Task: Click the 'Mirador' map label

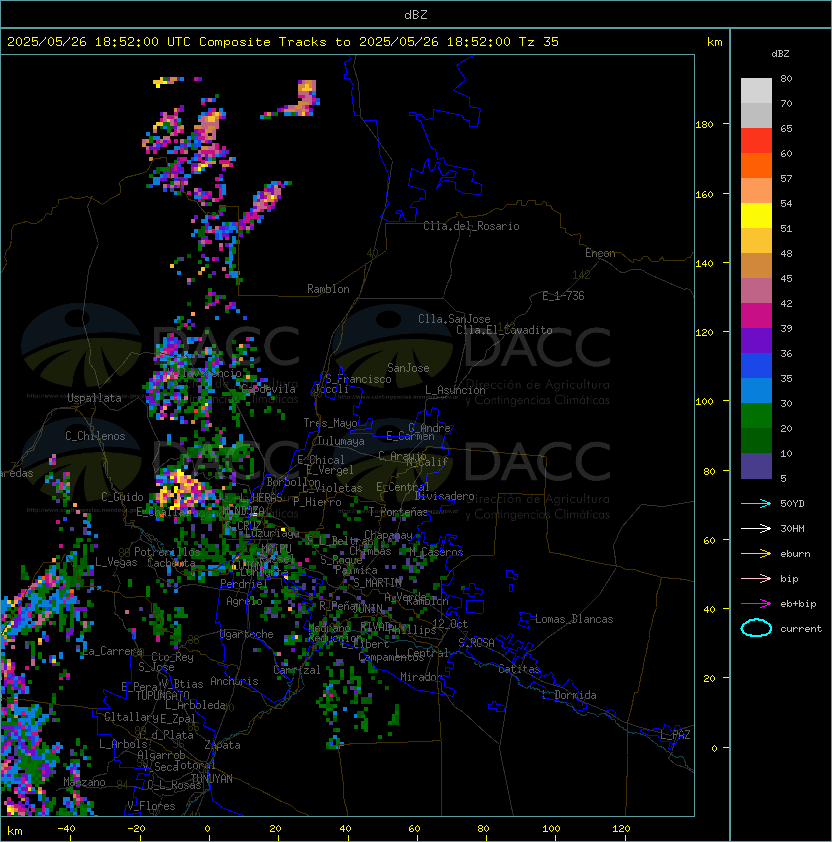Action: pos(422,677)
